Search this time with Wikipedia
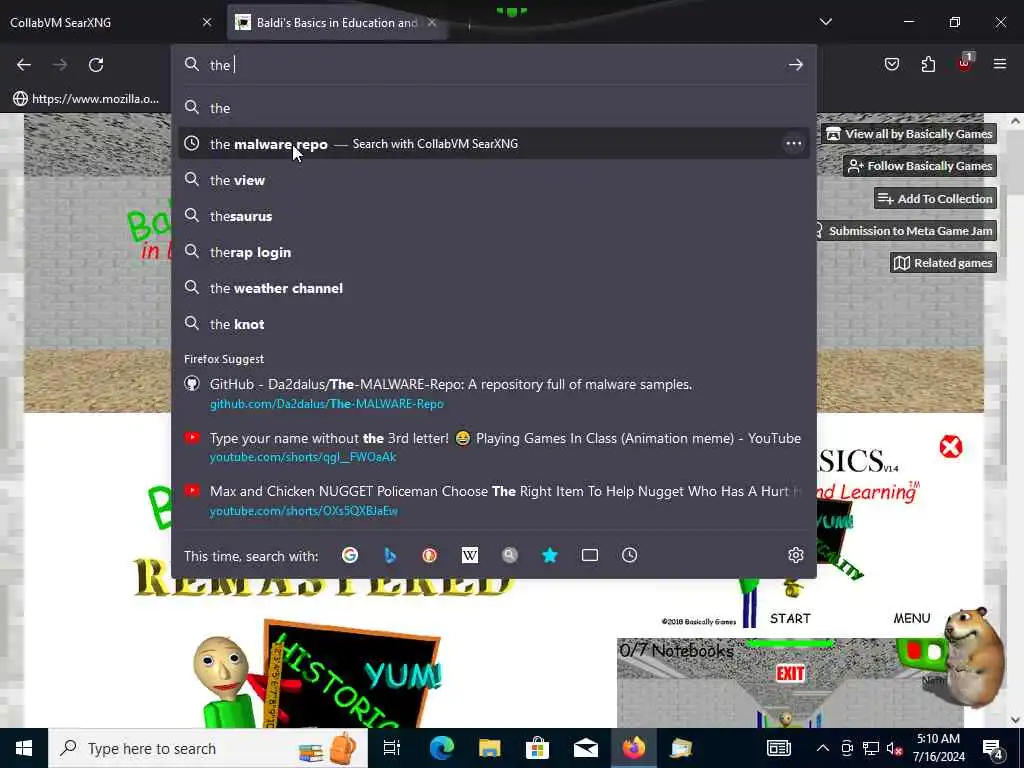The image size is (1024, 768). tap(470, 555)
